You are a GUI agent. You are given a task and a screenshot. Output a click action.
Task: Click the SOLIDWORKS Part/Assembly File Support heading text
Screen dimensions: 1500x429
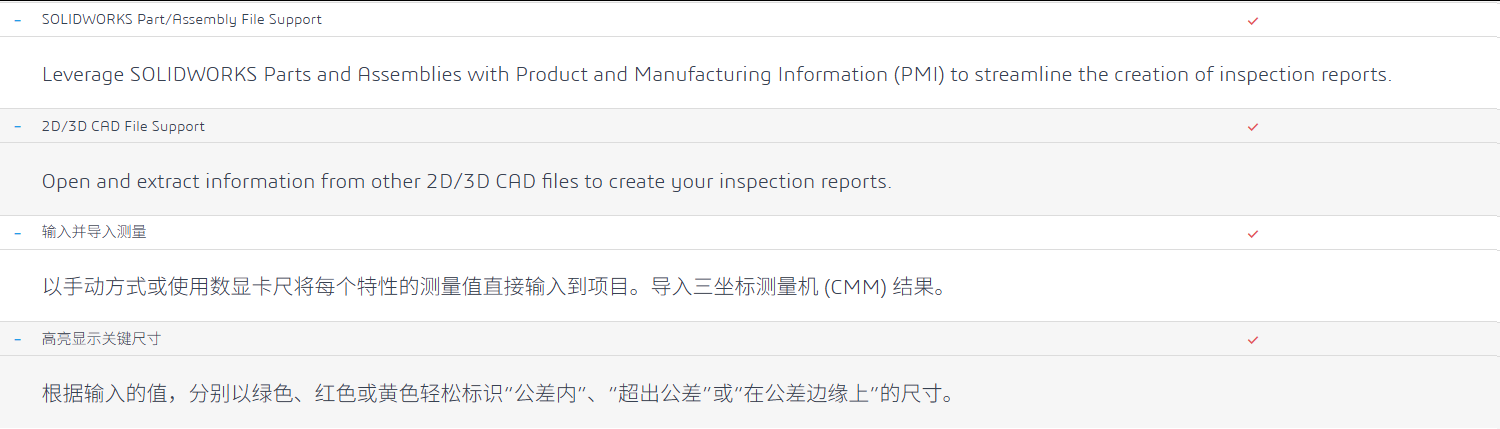[x=182, y=20]
